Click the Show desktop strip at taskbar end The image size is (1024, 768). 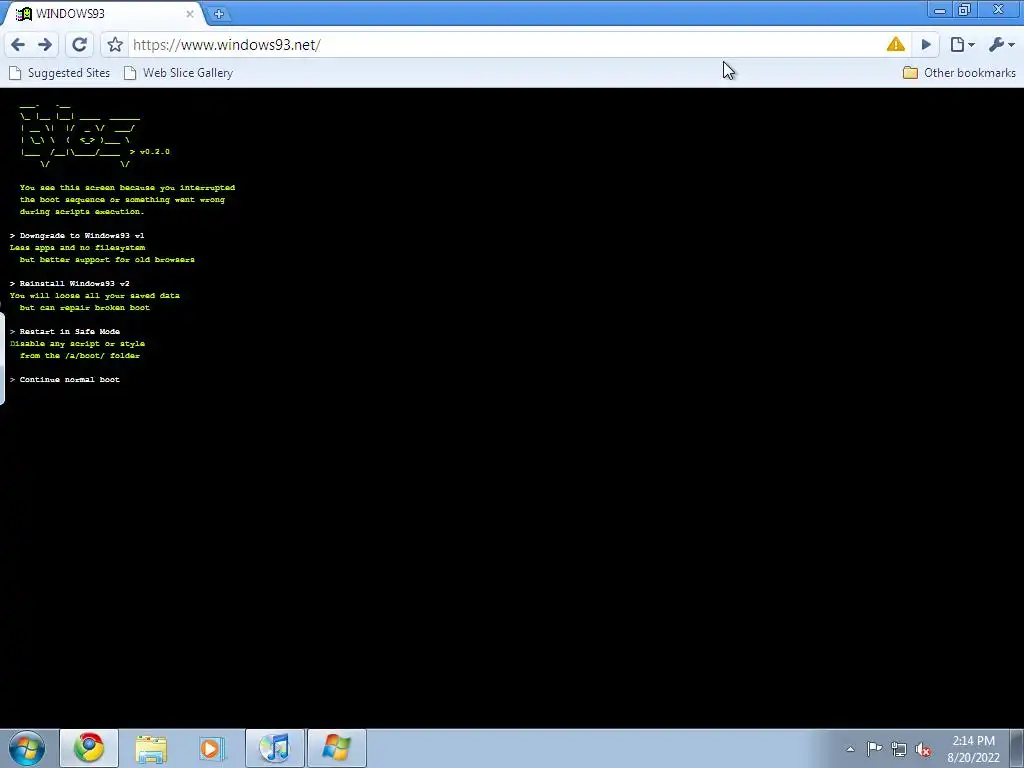coord(1017,748)
